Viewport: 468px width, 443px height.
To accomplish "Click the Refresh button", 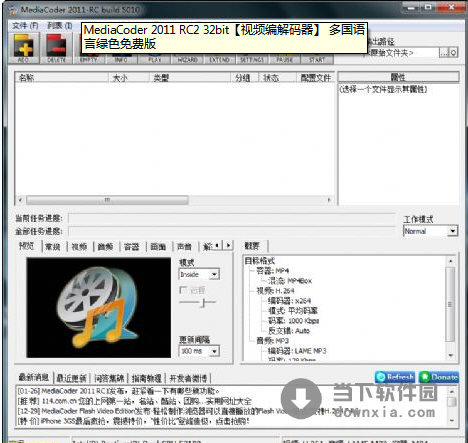I will [x=395, y=377].
